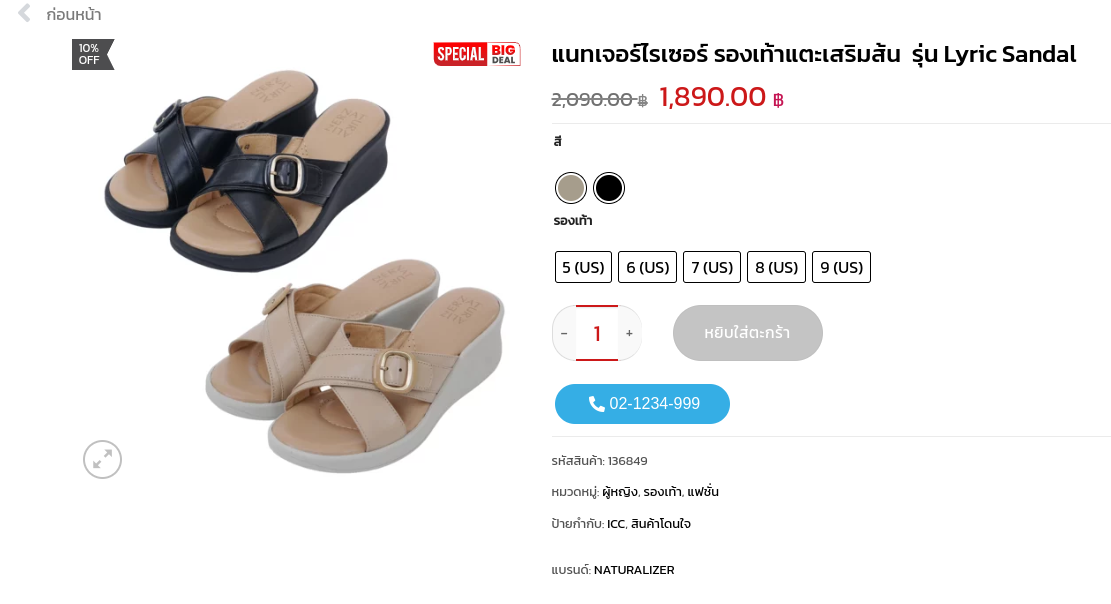
Task: Click the back chevron arrow icon
Action: tap(24, 13)
